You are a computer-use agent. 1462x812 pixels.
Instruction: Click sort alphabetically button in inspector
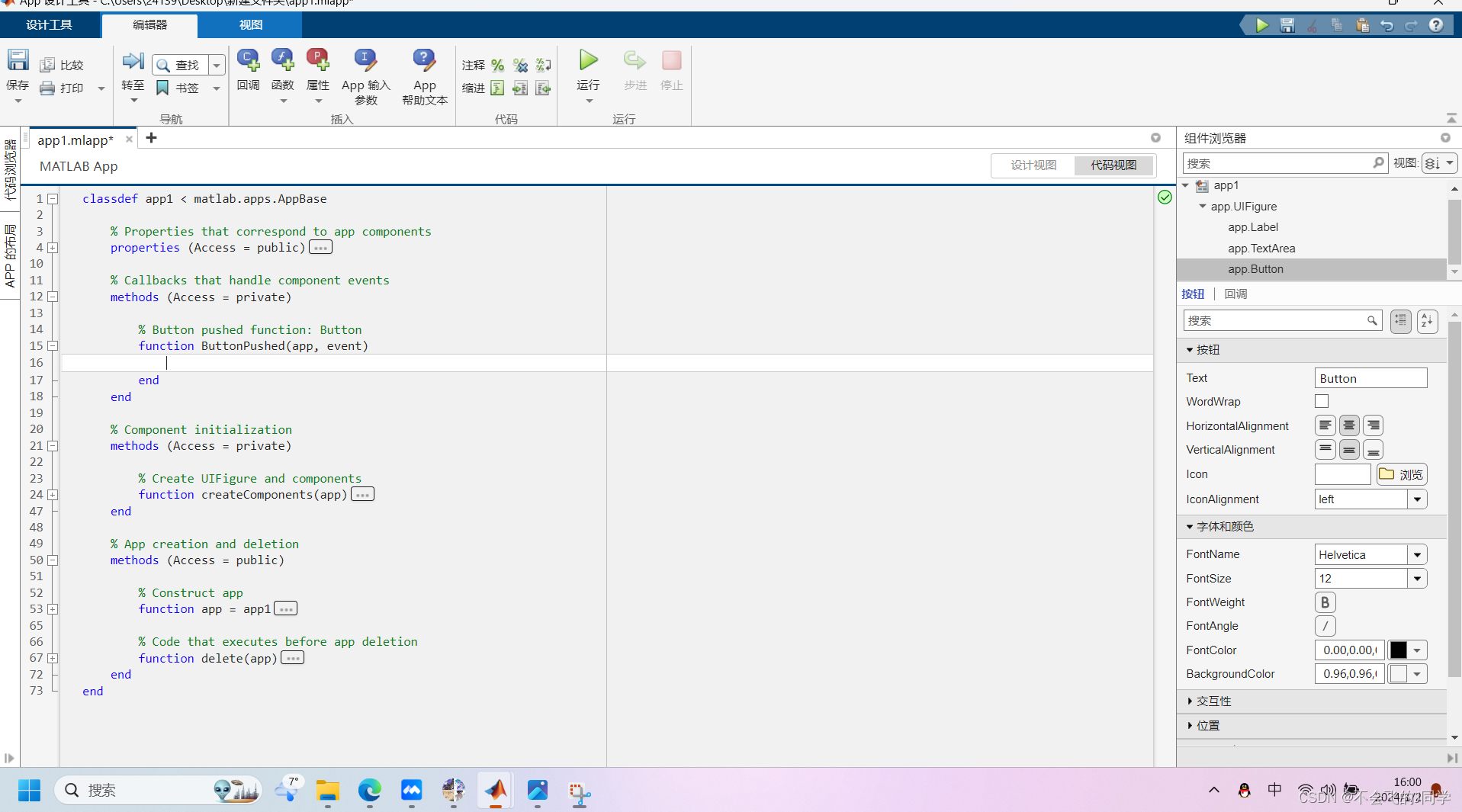coord(1427,321)
